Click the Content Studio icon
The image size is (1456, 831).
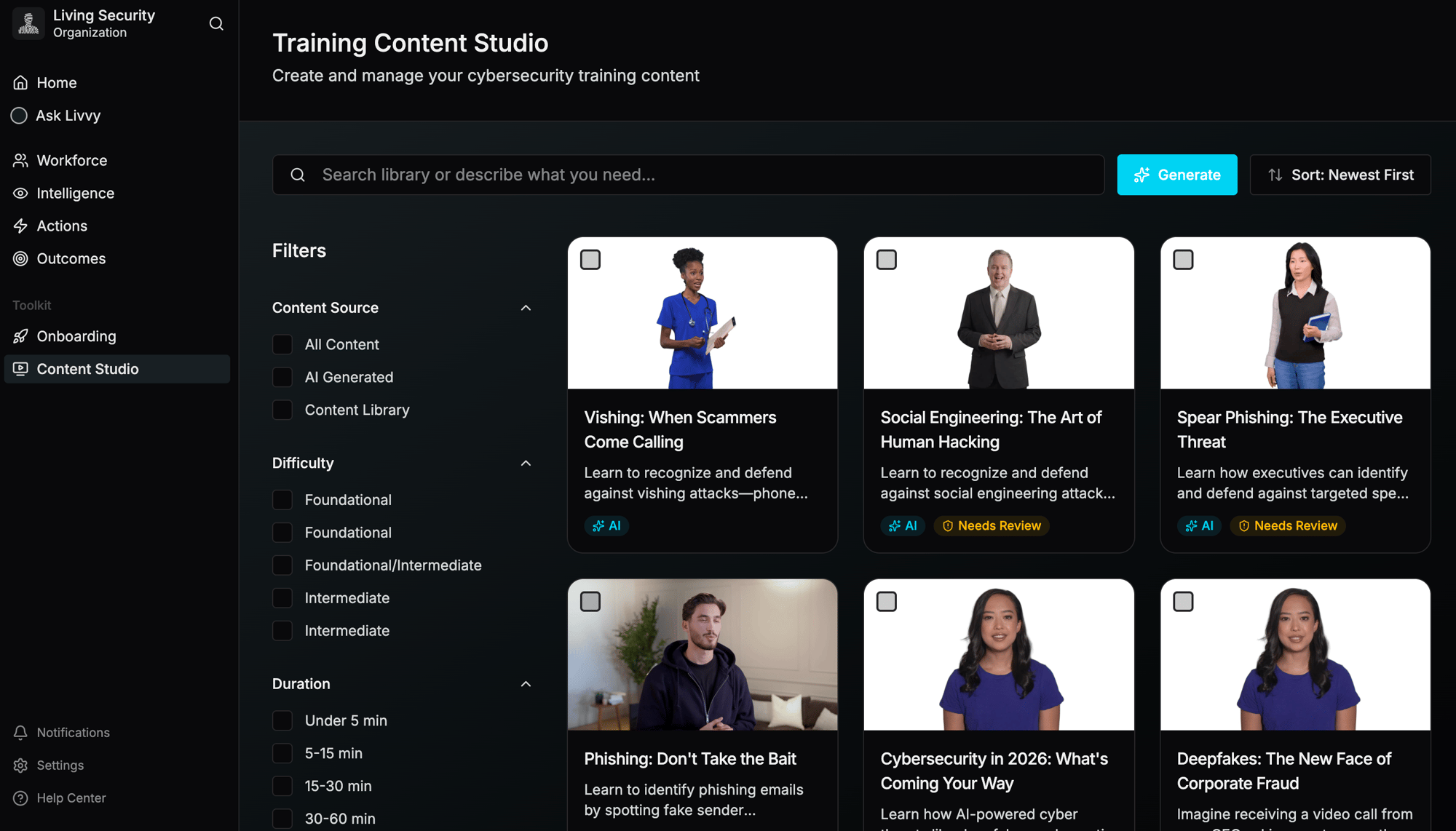(20, 369)
